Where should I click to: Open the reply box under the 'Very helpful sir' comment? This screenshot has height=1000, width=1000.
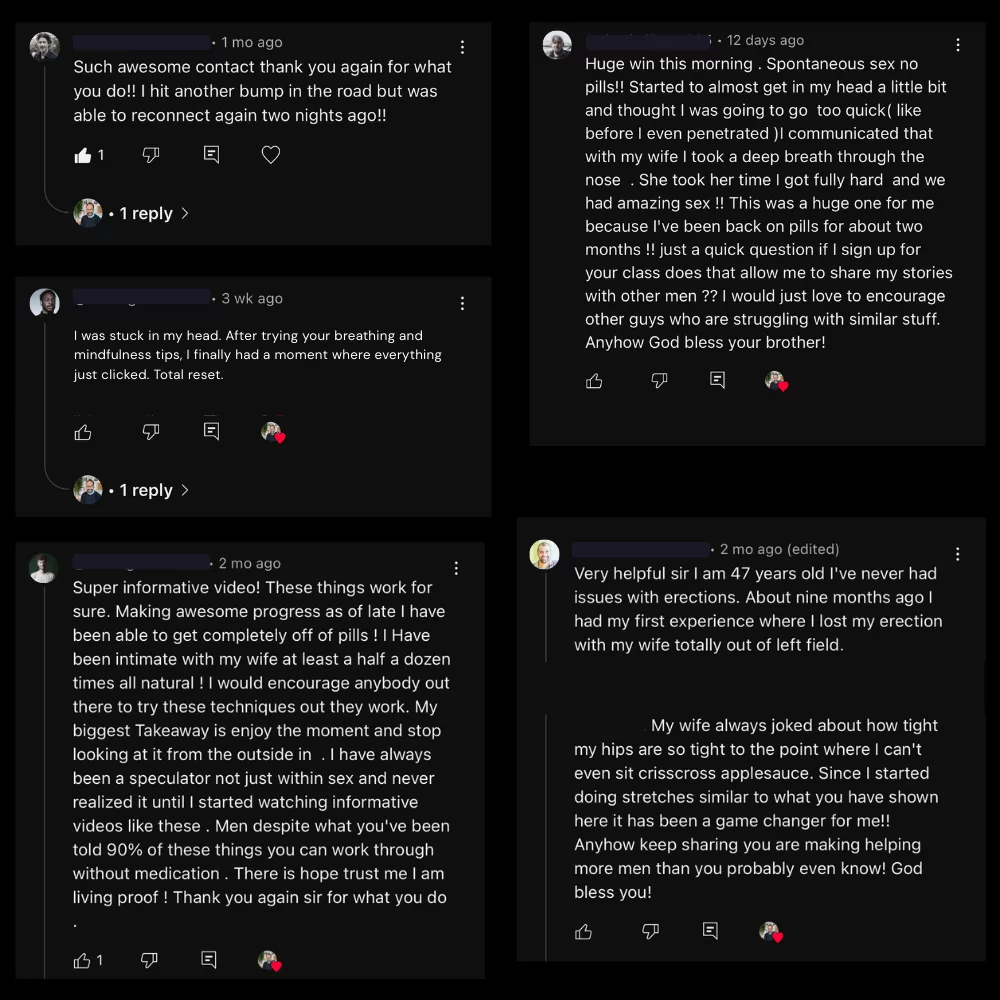(710, 931)
